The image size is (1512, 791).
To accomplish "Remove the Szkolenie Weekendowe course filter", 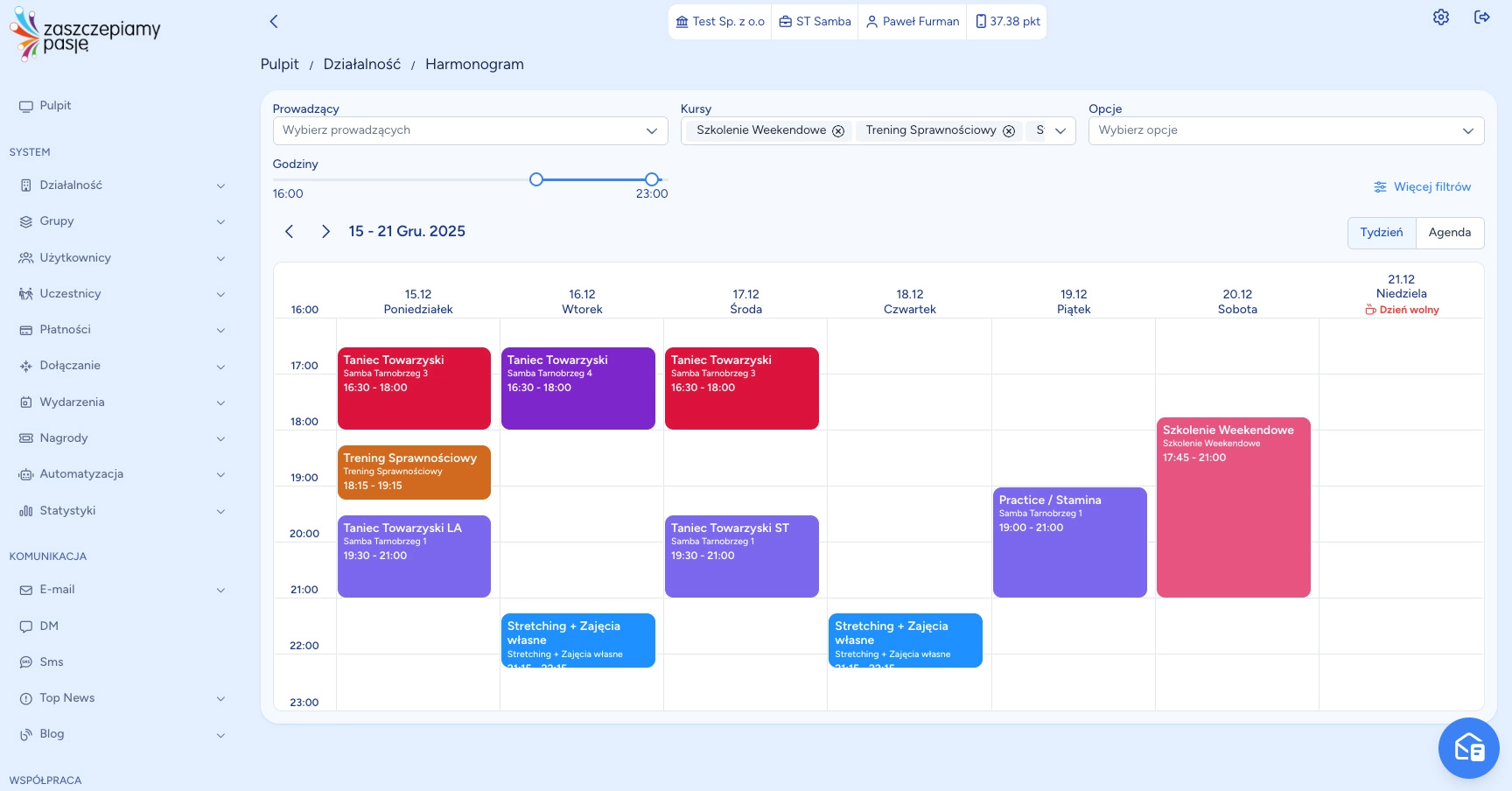I will (838, 131).
